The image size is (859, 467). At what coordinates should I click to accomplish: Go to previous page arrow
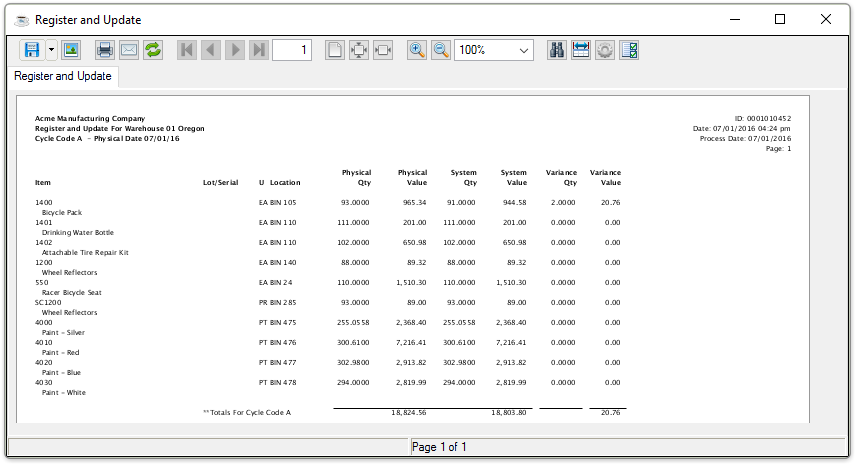(x=210, y=50)
